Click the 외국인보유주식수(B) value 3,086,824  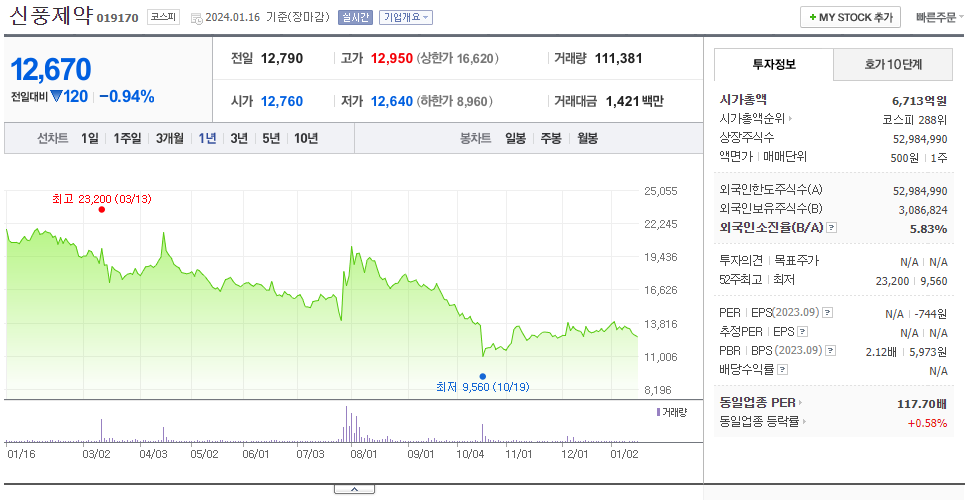[923, 210]
